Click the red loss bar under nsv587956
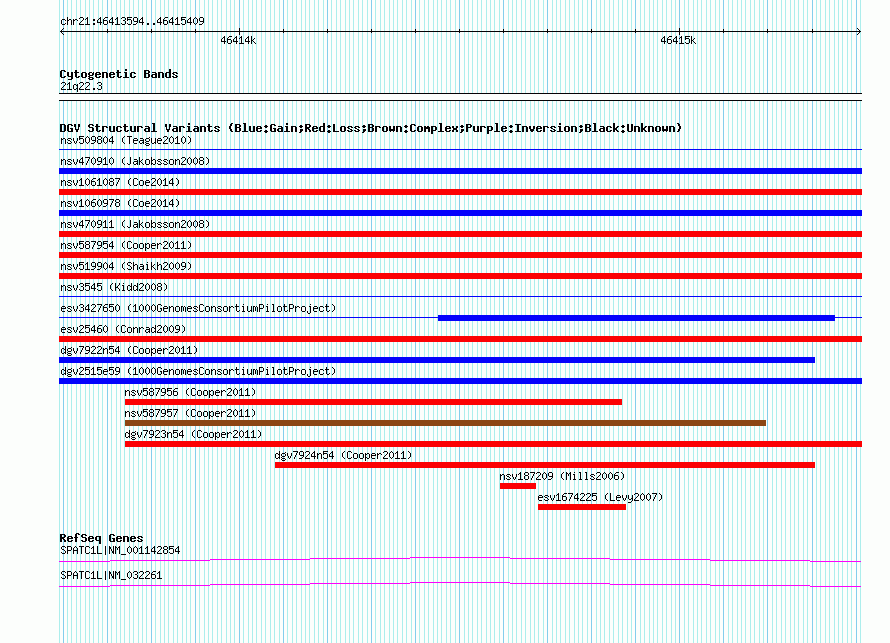 pos(373,402)
